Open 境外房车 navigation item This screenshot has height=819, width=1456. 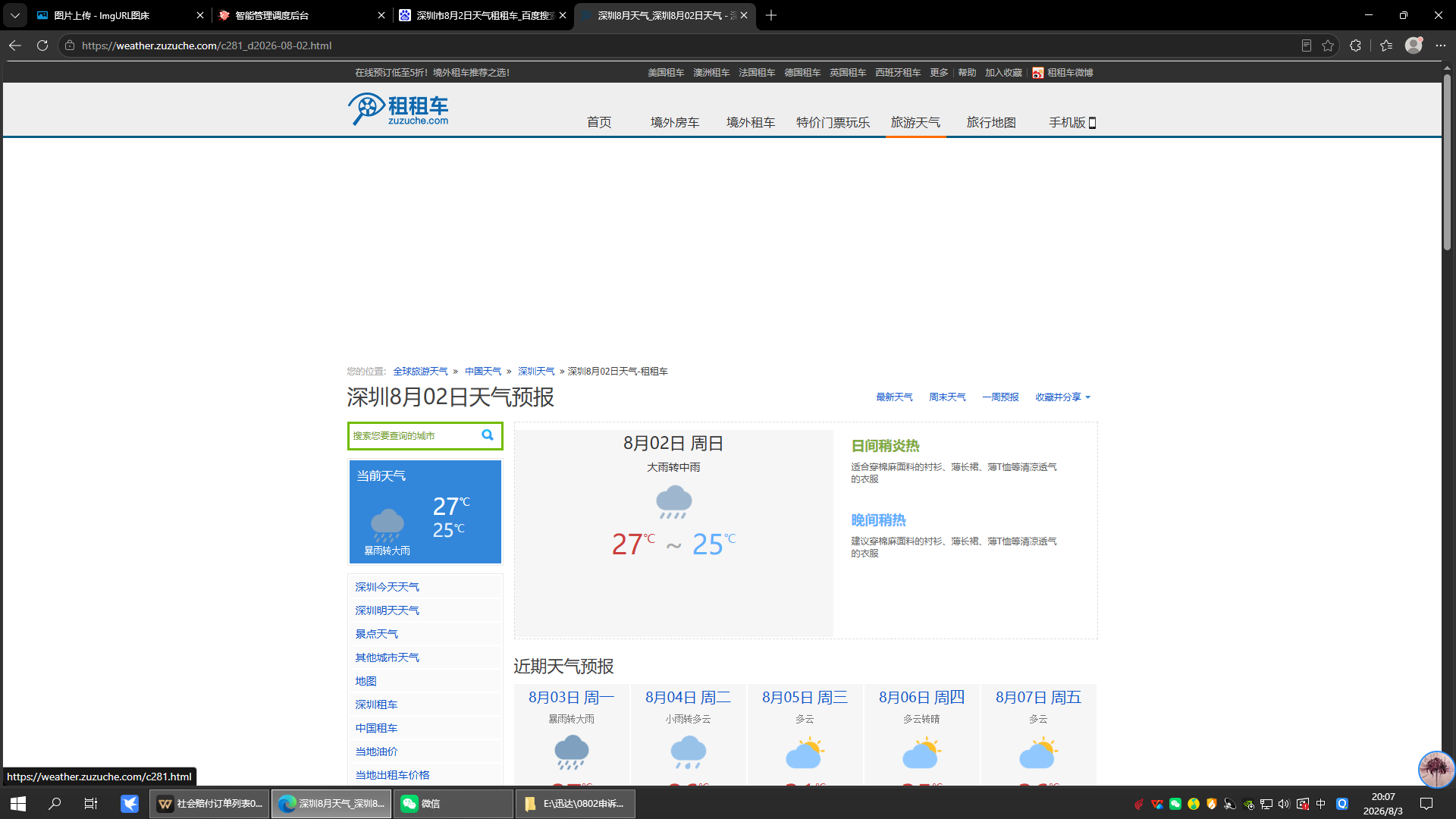pos(675,122)
